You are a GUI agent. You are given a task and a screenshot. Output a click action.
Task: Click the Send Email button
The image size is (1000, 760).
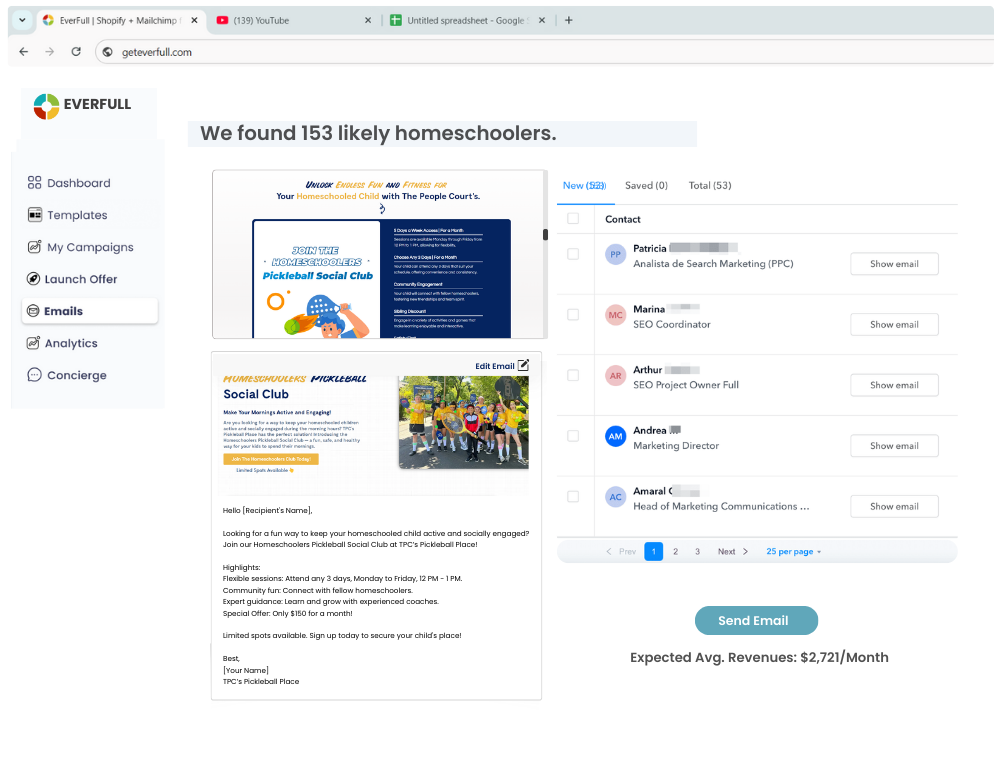click(756, 620)
